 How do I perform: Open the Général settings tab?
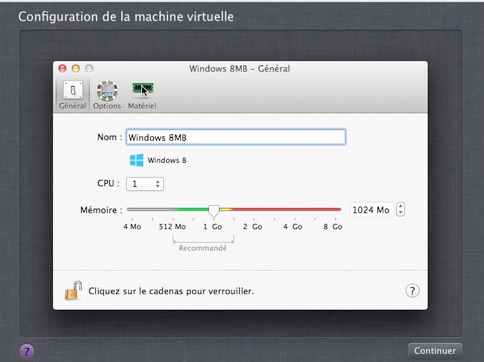(73, 95)
